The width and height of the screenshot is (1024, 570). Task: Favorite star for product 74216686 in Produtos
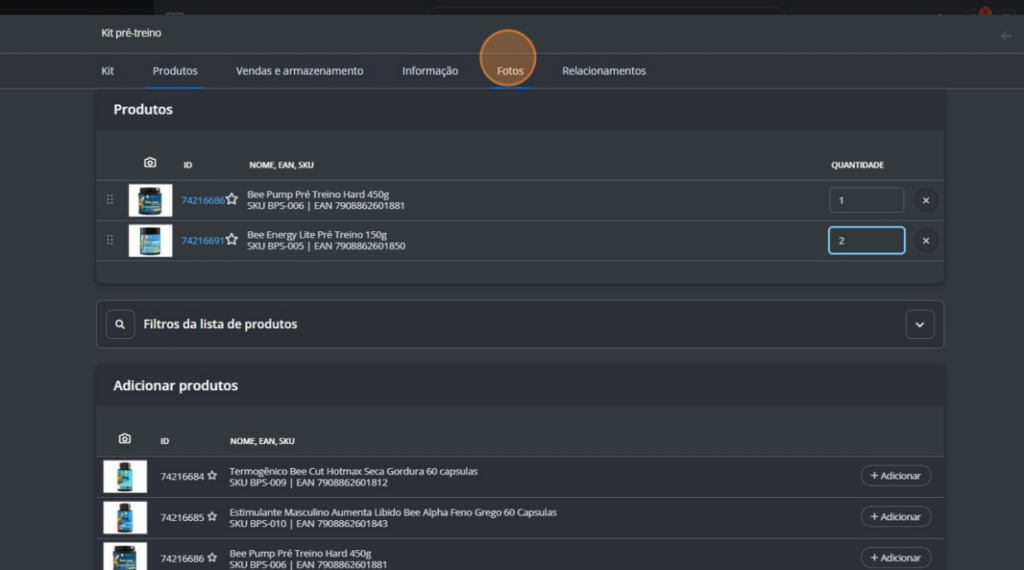point(232,199)
